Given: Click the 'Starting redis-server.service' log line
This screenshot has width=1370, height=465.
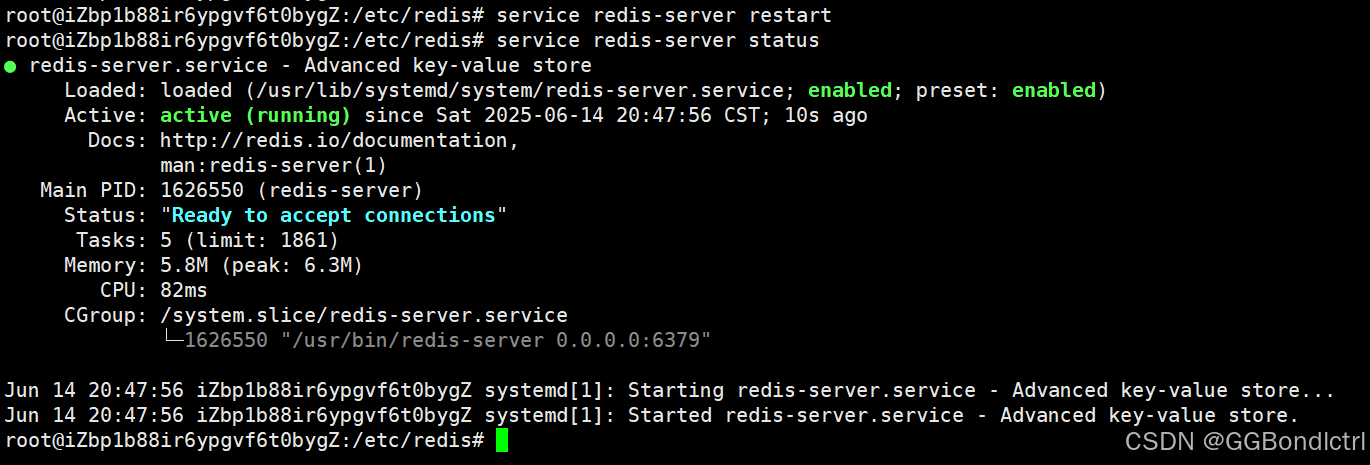Looking at the screenshot, I should click(x=670, y=390).
